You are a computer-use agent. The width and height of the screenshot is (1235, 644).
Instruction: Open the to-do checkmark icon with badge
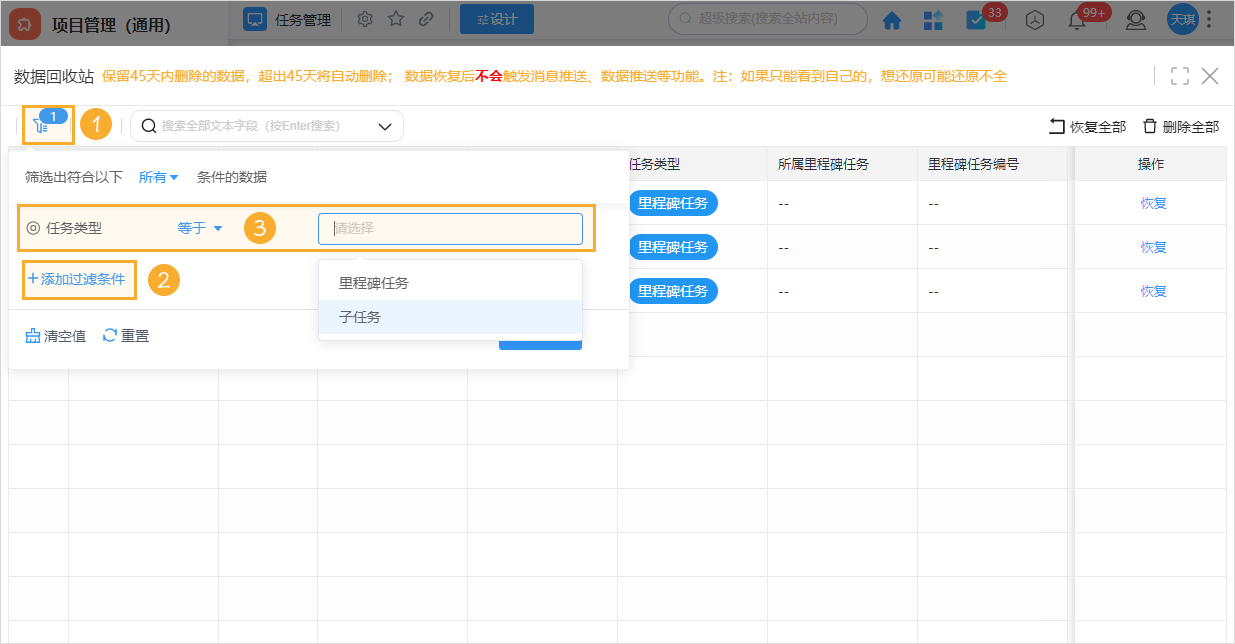(976, 20)
